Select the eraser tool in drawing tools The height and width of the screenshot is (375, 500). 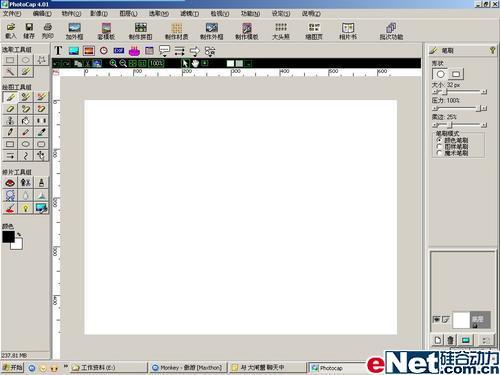(10, 109)
